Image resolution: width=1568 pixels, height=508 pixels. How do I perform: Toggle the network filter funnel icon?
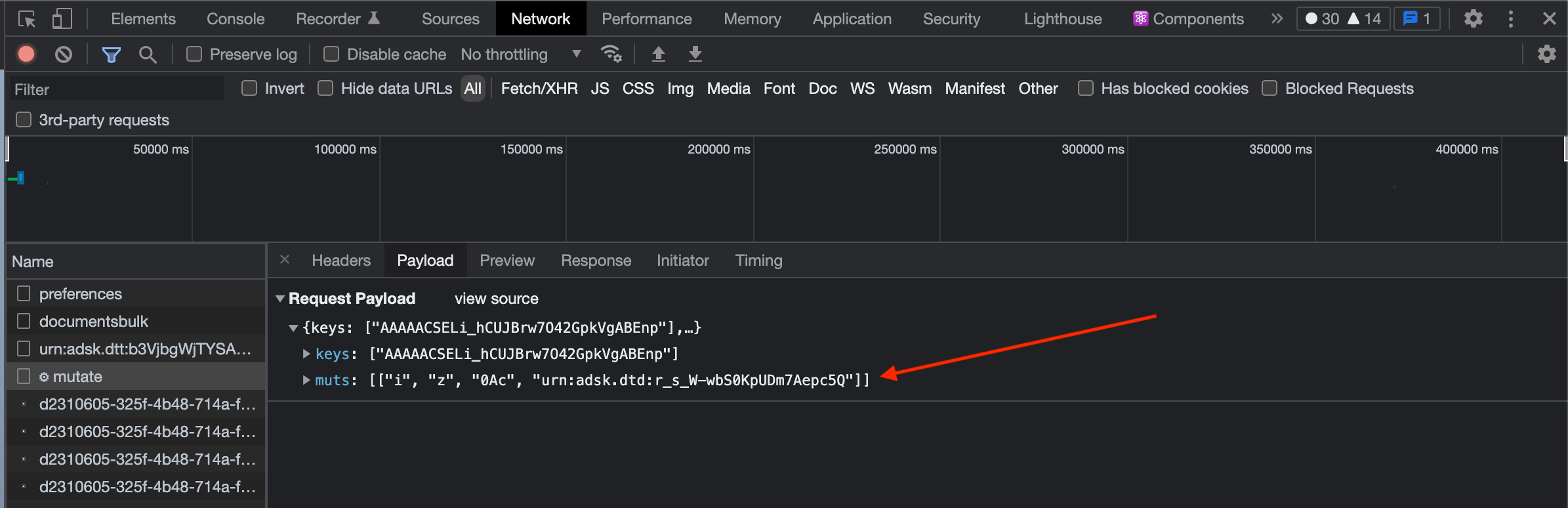112,54
